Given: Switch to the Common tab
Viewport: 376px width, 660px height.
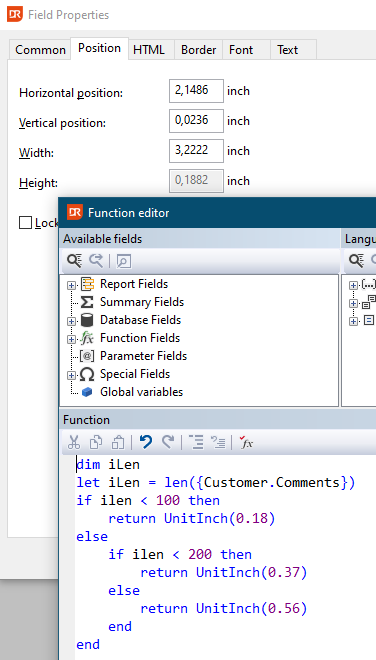Looking at the screenshot, I should (x=40, y=50).
